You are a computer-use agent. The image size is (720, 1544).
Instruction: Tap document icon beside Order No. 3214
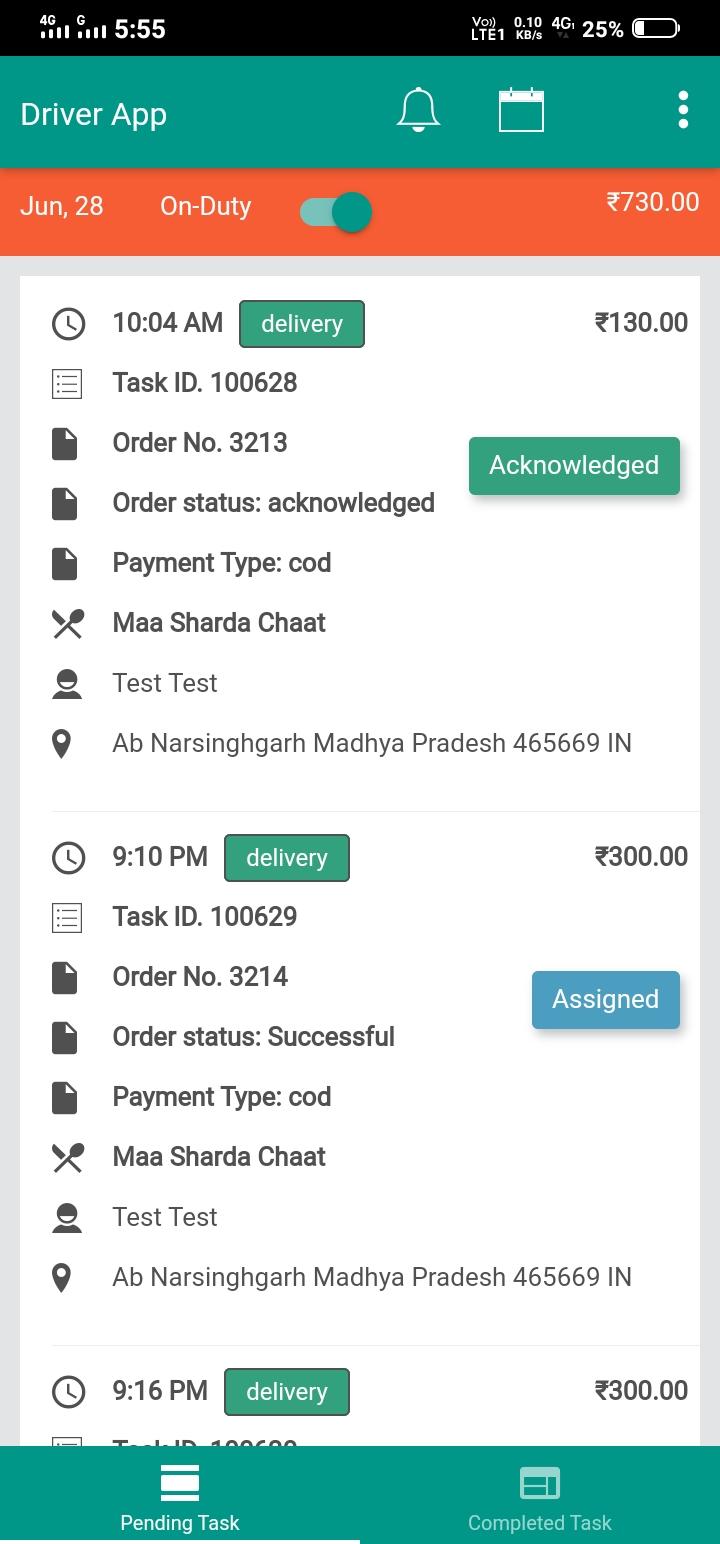tap(65, 977)
